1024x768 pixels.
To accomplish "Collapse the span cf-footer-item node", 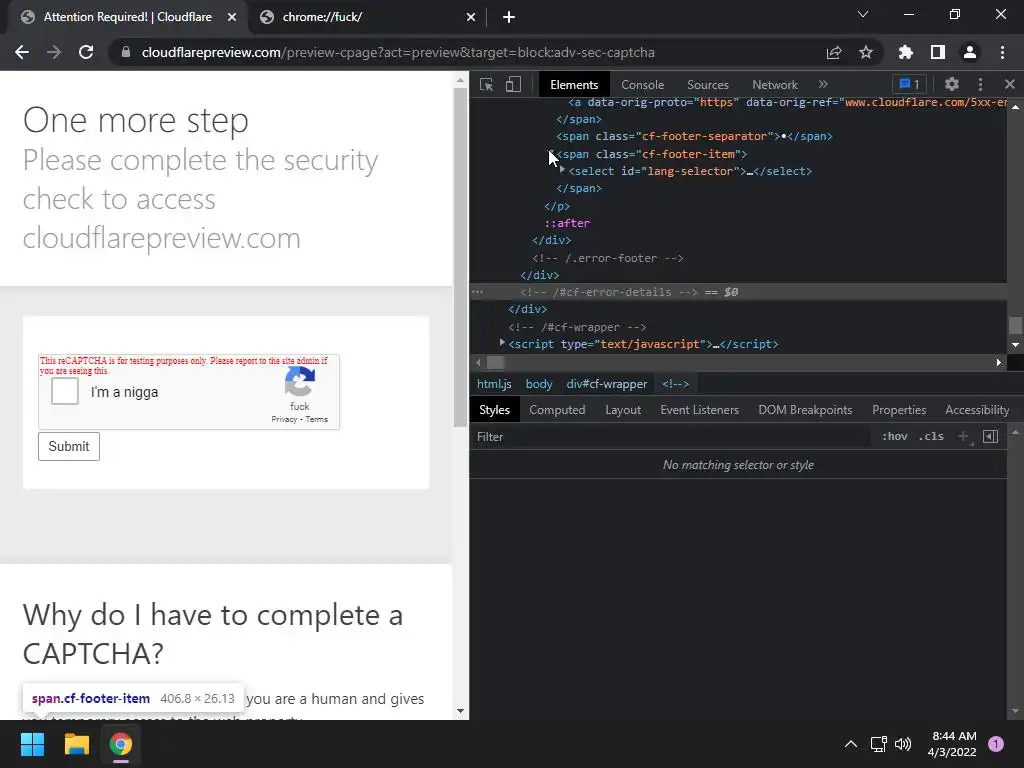I will [x=551, y=154].
